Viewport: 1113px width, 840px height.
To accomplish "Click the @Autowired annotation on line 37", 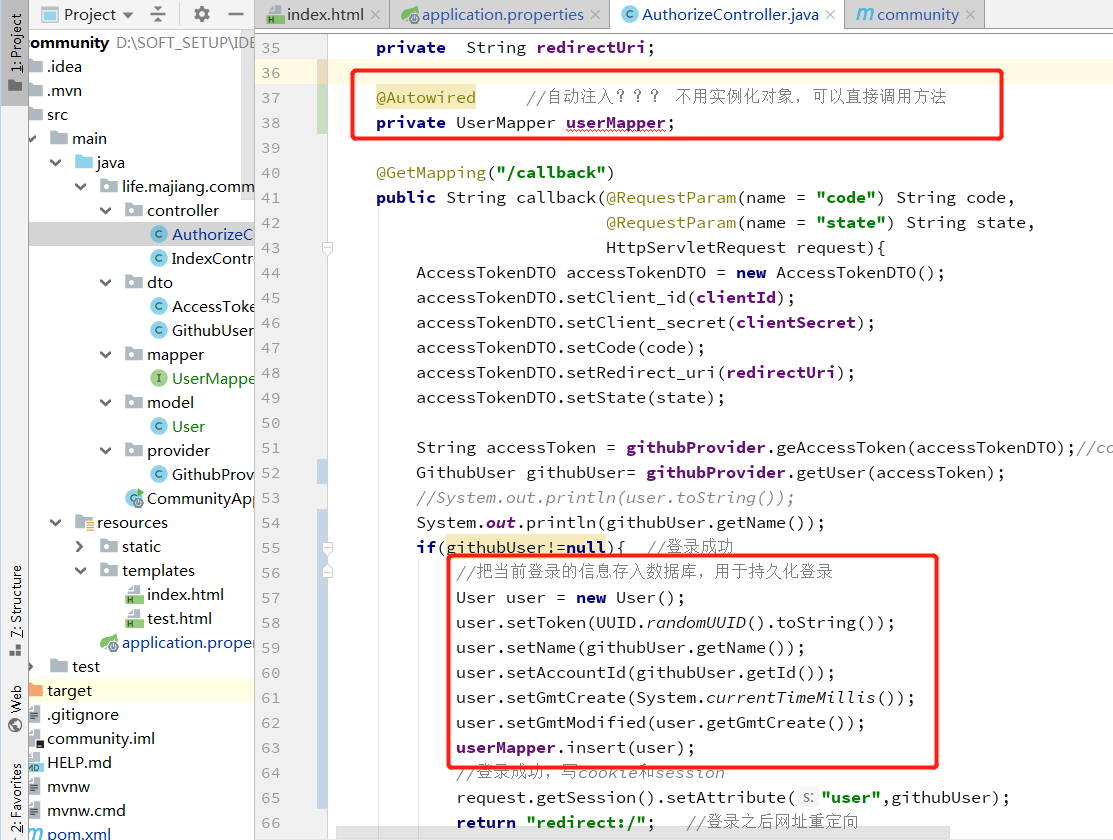I will (425, 97).
